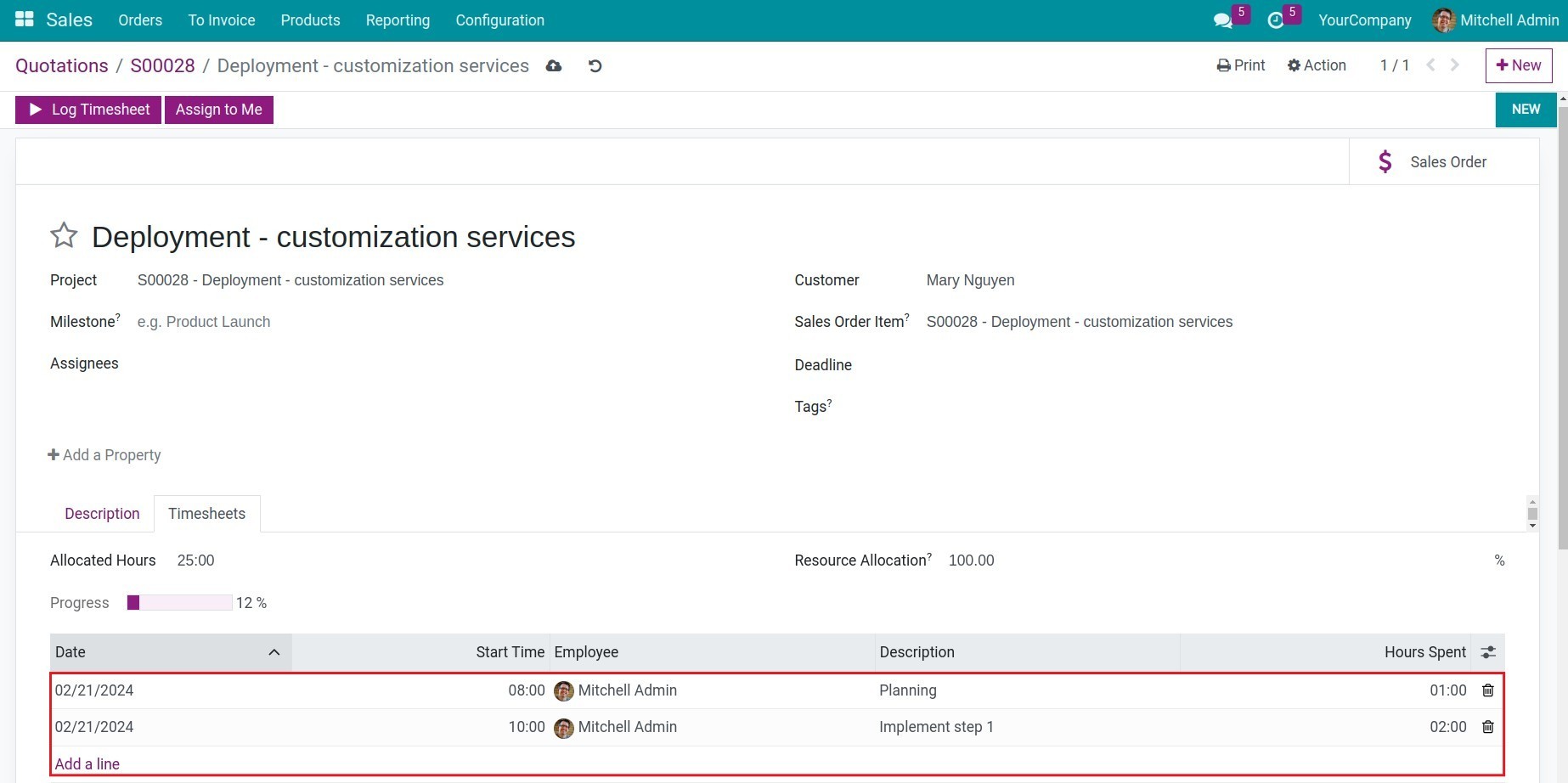The image size is (1568, 783).
Task: Click the Progress bar
Action: click(179, 603)
